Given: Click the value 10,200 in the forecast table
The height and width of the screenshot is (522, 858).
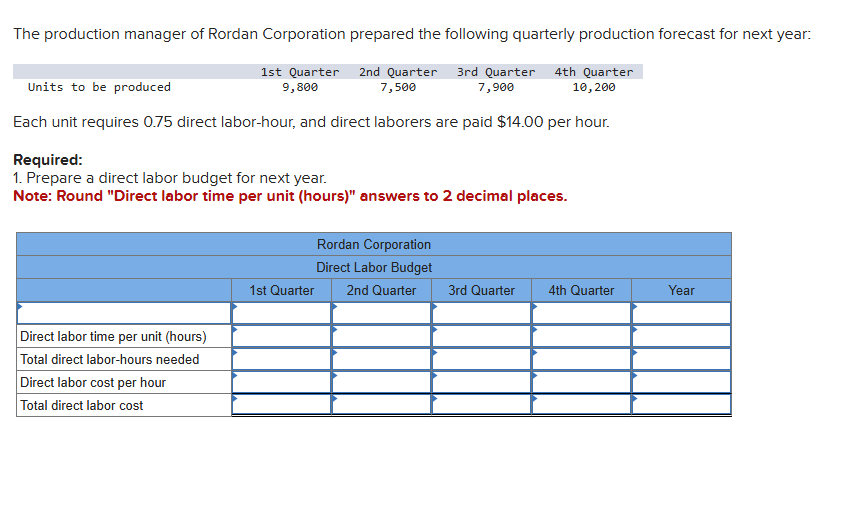Looking at the screenshot, I should pyautogui.click(x=594, y=87).
